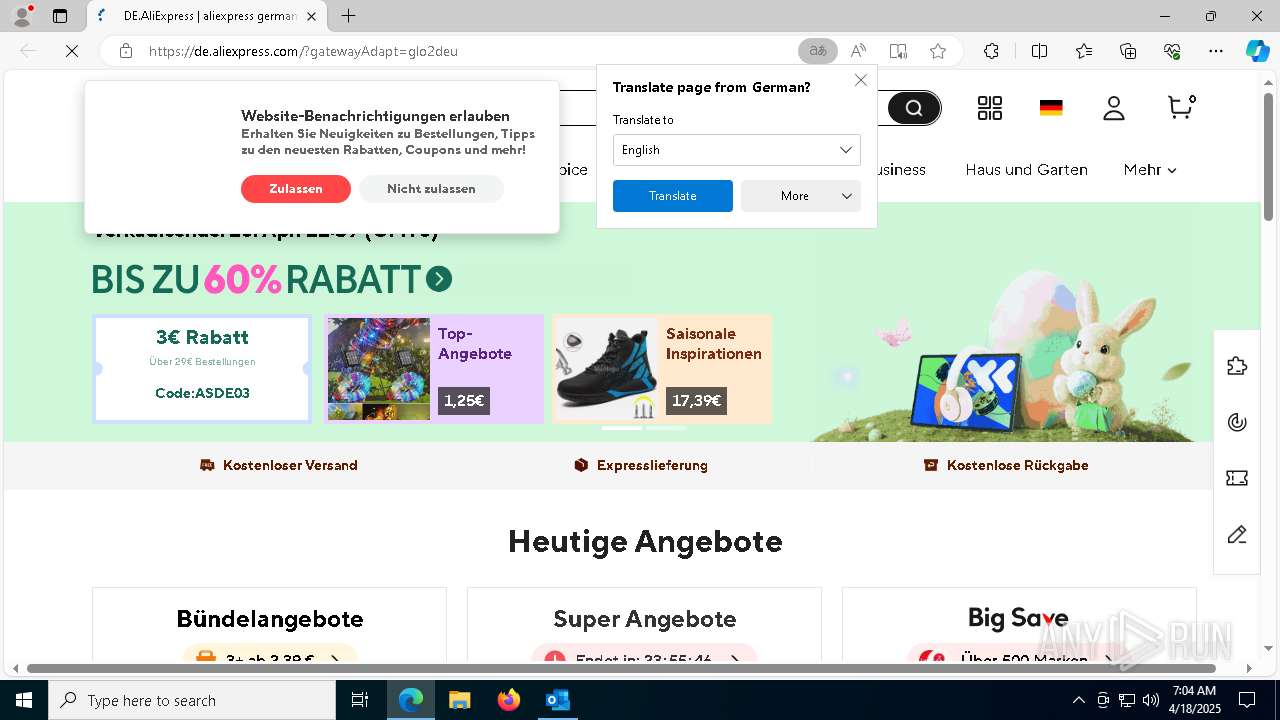Open Split screen view
Screen dimensions: 1280x720
1039,51
